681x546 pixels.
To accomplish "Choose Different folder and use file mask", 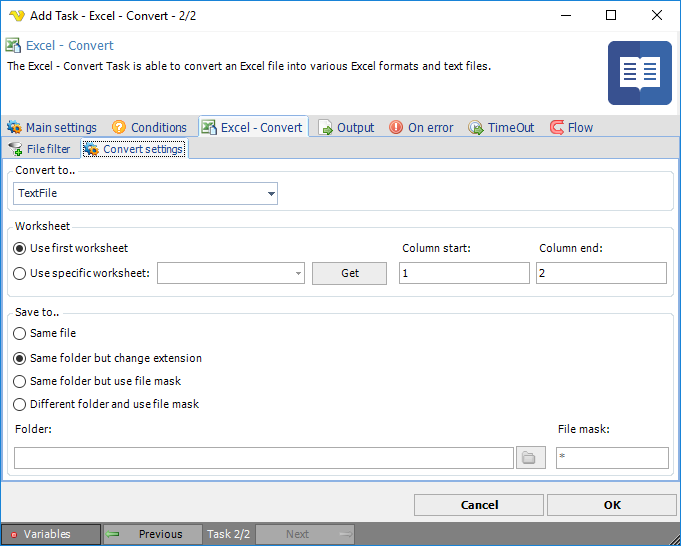I will (x=106, y=404).
